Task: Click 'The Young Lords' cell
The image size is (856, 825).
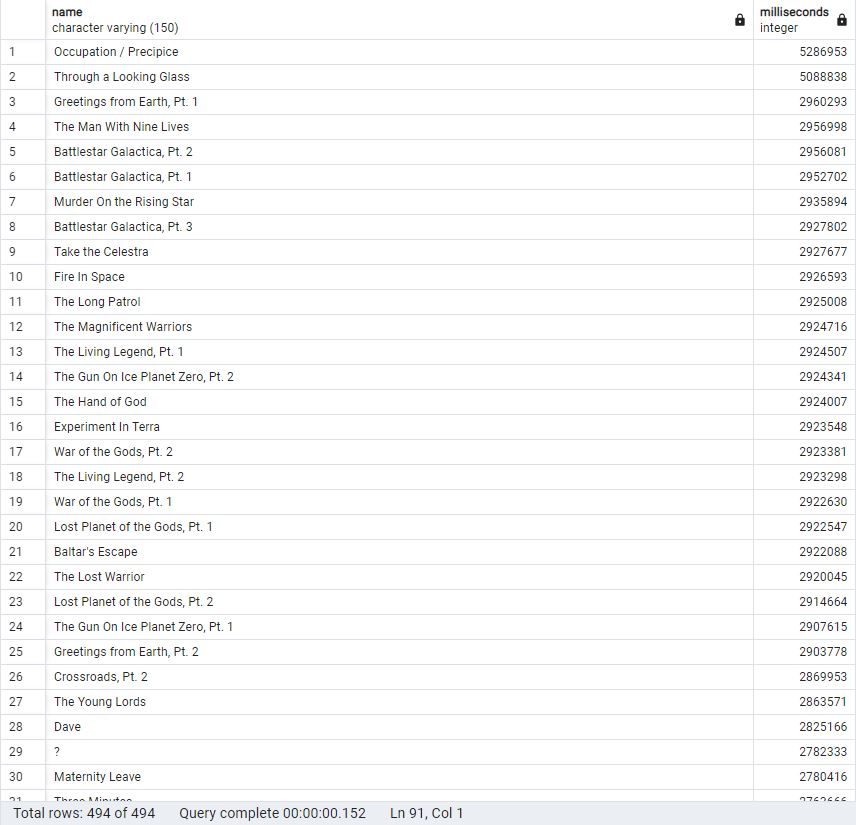Action: tap(400, 702)
